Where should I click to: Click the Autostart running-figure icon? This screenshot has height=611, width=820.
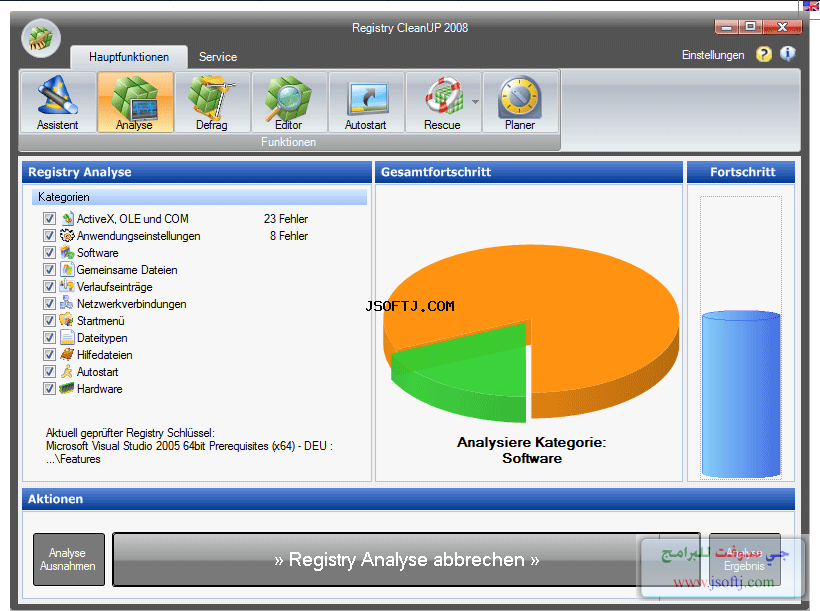67,371
